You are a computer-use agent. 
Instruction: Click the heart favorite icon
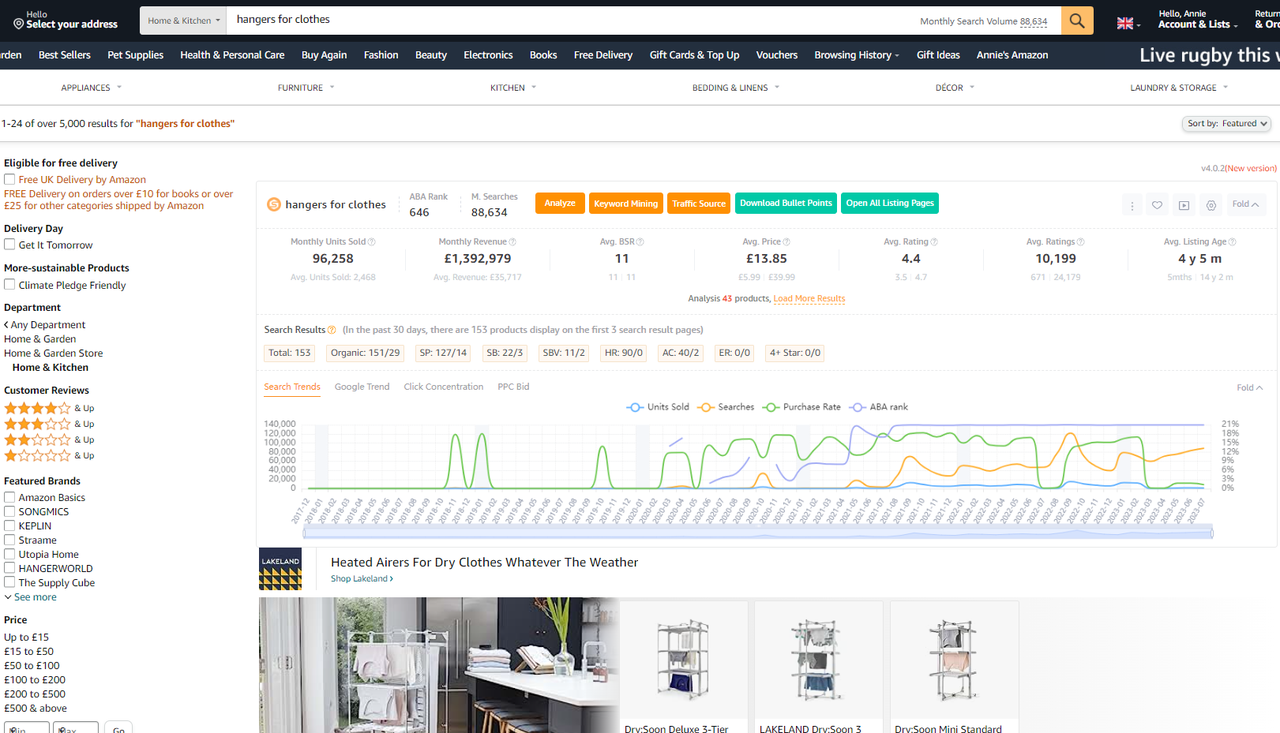(1157, 205)
